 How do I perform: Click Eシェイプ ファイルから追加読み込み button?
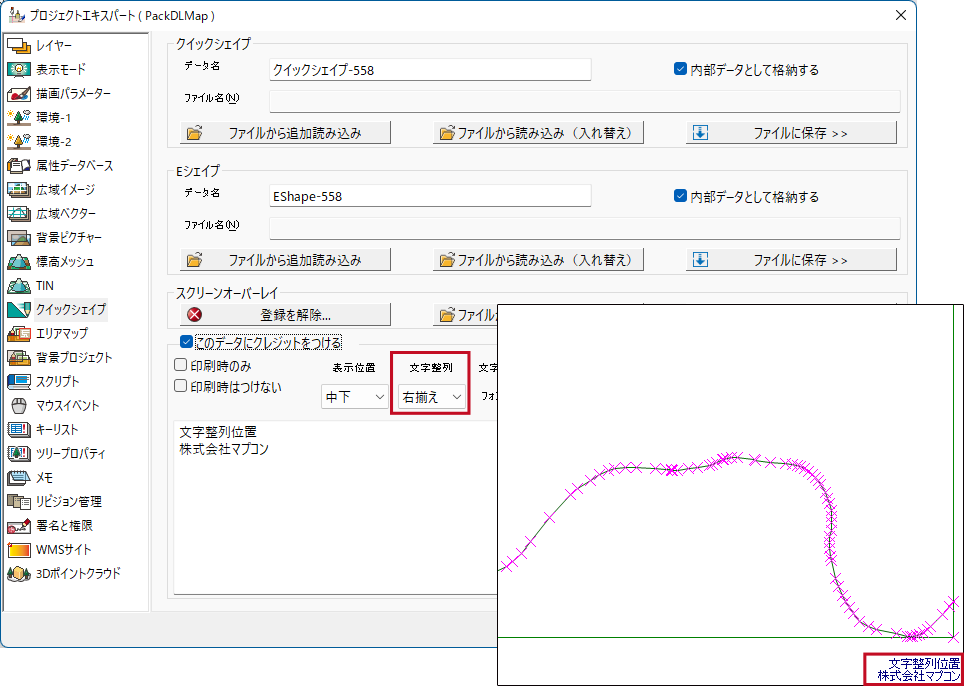tap(285, 260)
